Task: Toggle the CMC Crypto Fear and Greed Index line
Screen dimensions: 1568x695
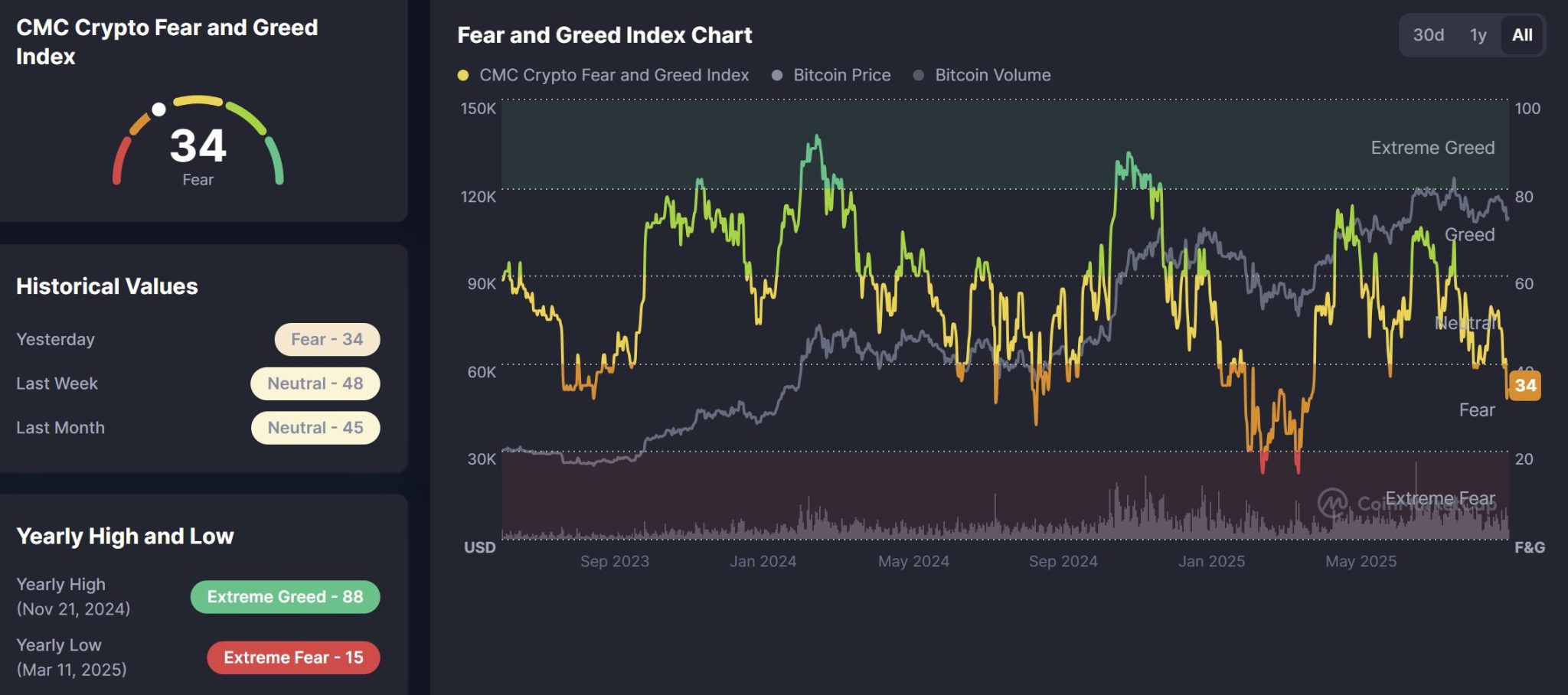Action: pyautogui.click(x=613, y=74)
